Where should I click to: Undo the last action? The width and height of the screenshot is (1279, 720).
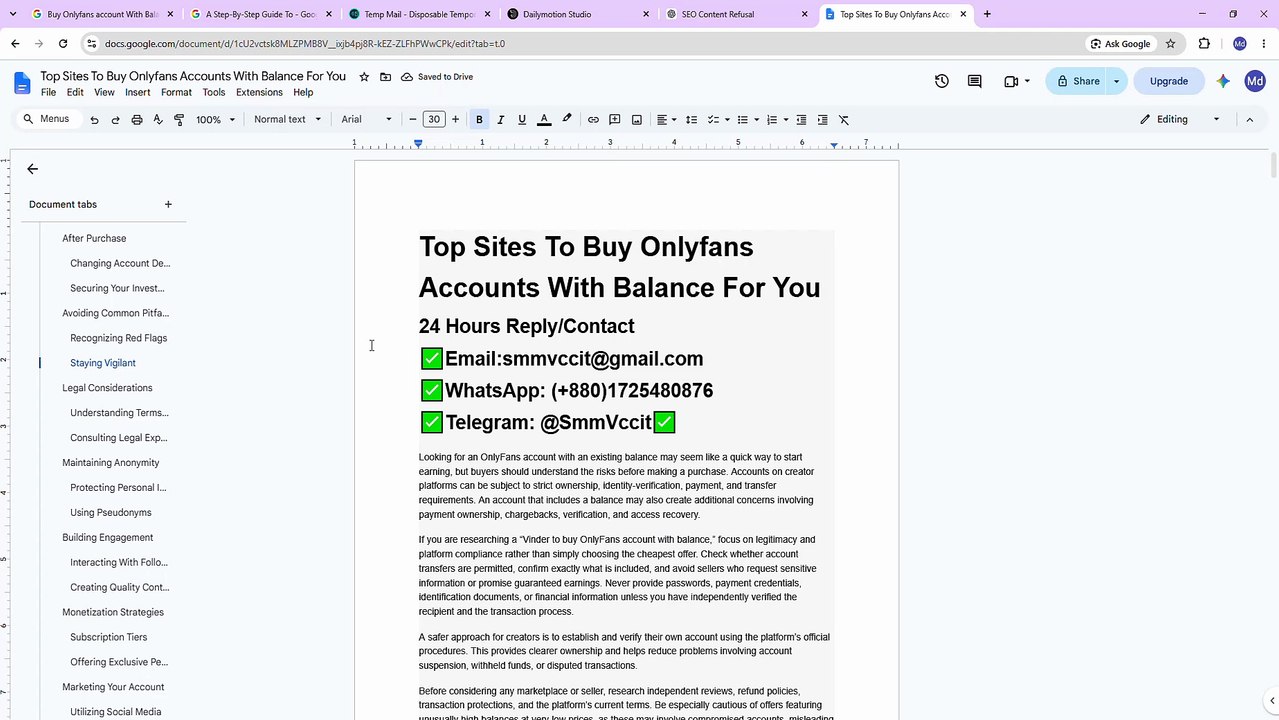(x=94, y=119)
